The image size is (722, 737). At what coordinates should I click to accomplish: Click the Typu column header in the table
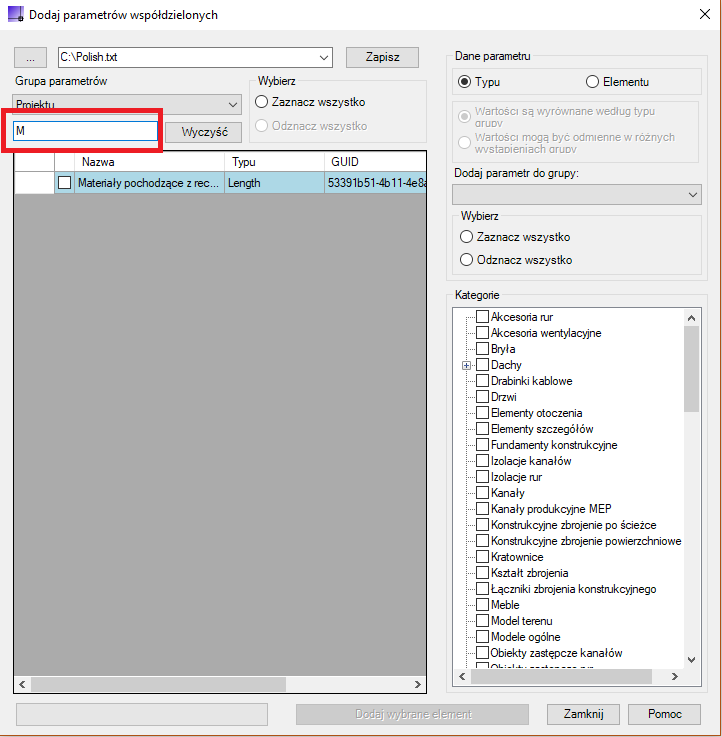[x=275, y=162]
